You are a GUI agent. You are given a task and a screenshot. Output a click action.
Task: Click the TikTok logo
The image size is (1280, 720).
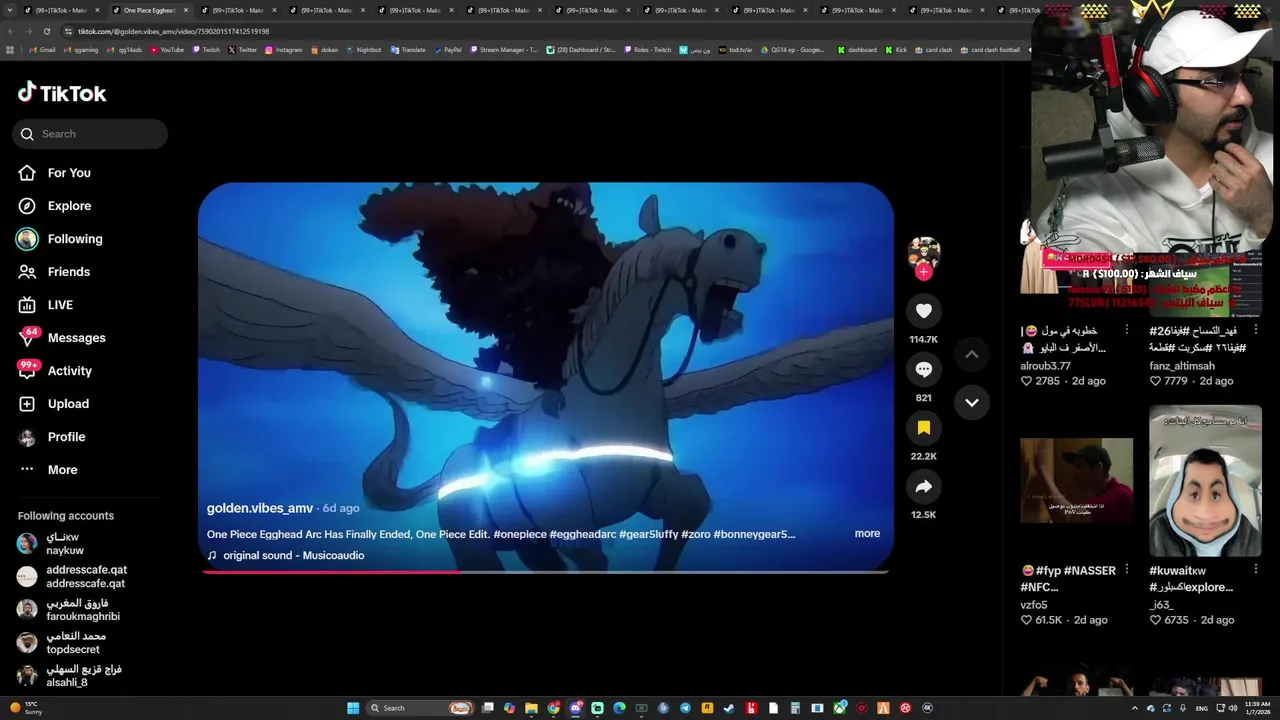point(62,93)
